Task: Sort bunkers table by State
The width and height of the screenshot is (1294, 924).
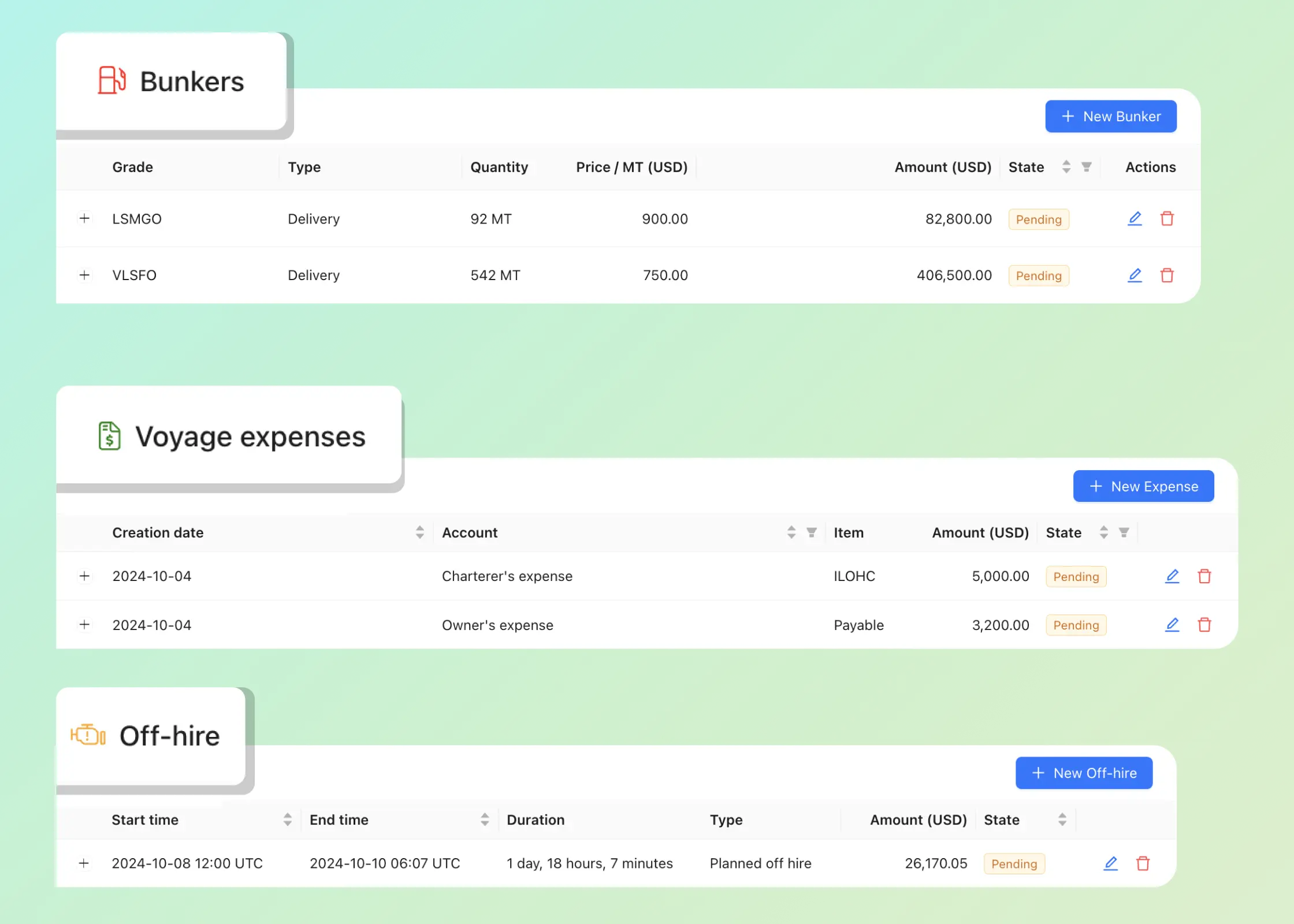Action: (1066, 167)
